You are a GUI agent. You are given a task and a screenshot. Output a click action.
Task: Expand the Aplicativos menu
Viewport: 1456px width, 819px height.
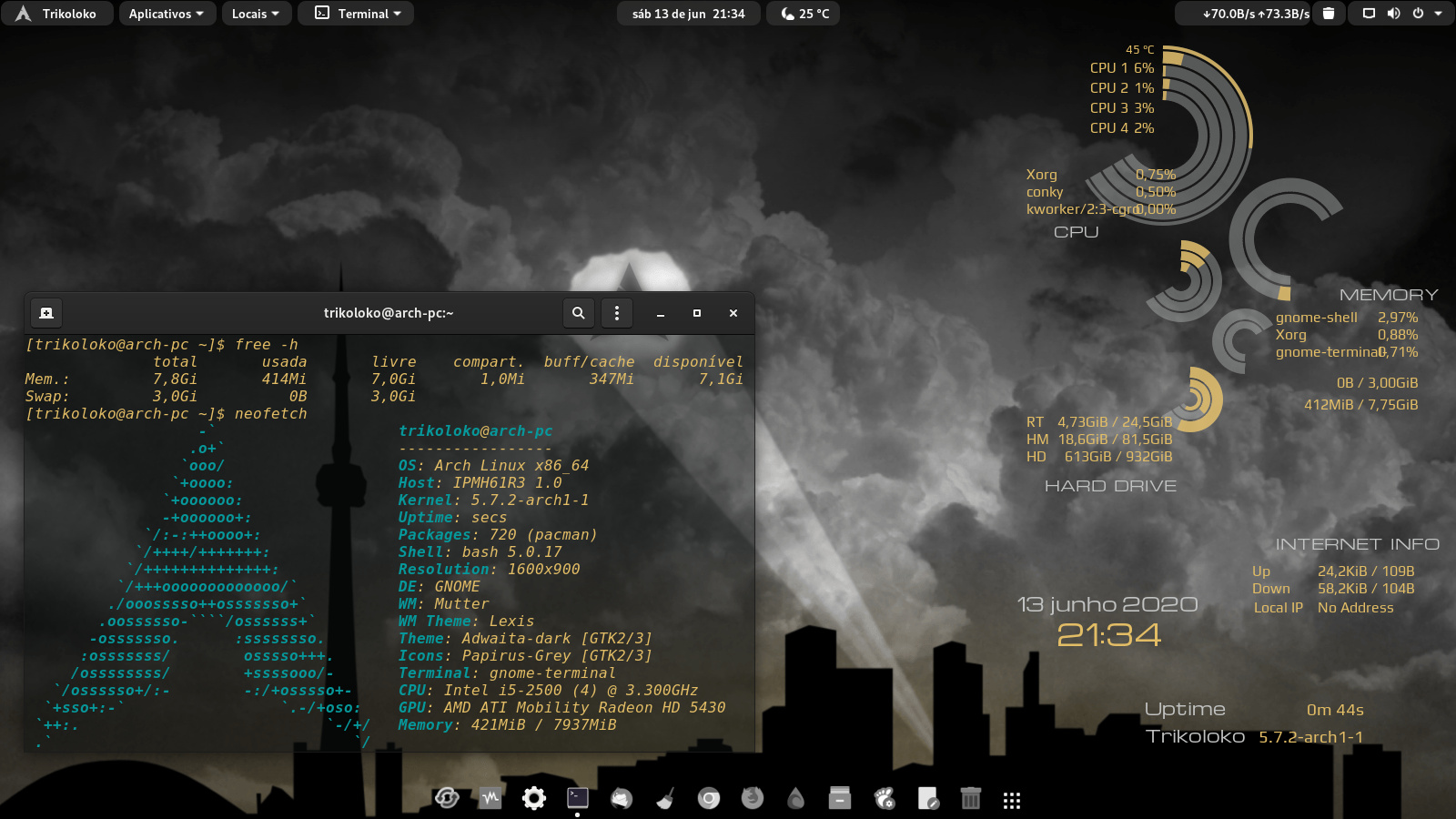tap(167, 14)
